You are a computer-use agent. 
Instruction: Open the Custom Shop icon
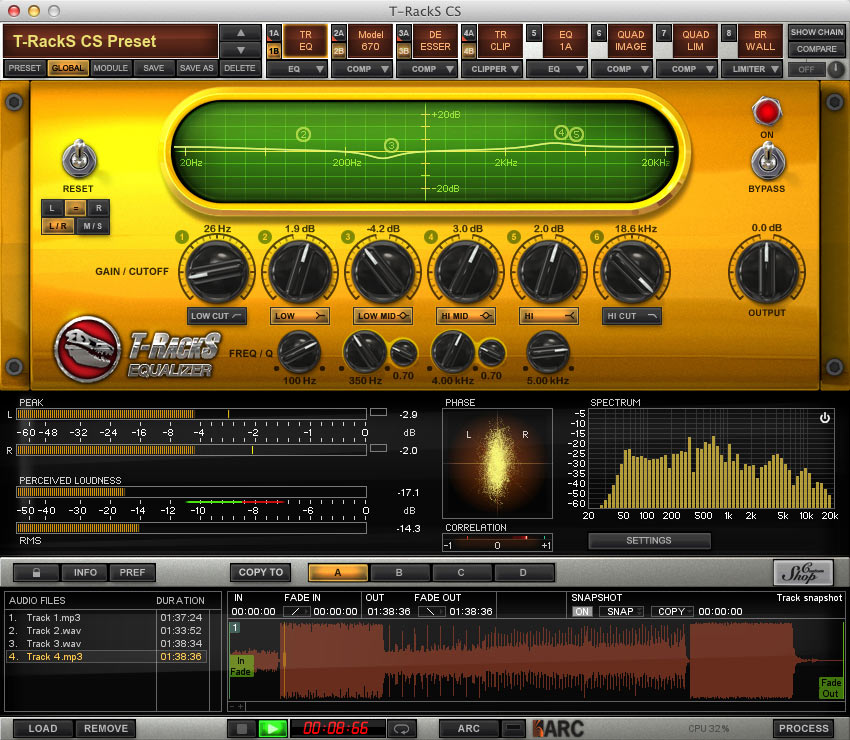click(802, 572)
